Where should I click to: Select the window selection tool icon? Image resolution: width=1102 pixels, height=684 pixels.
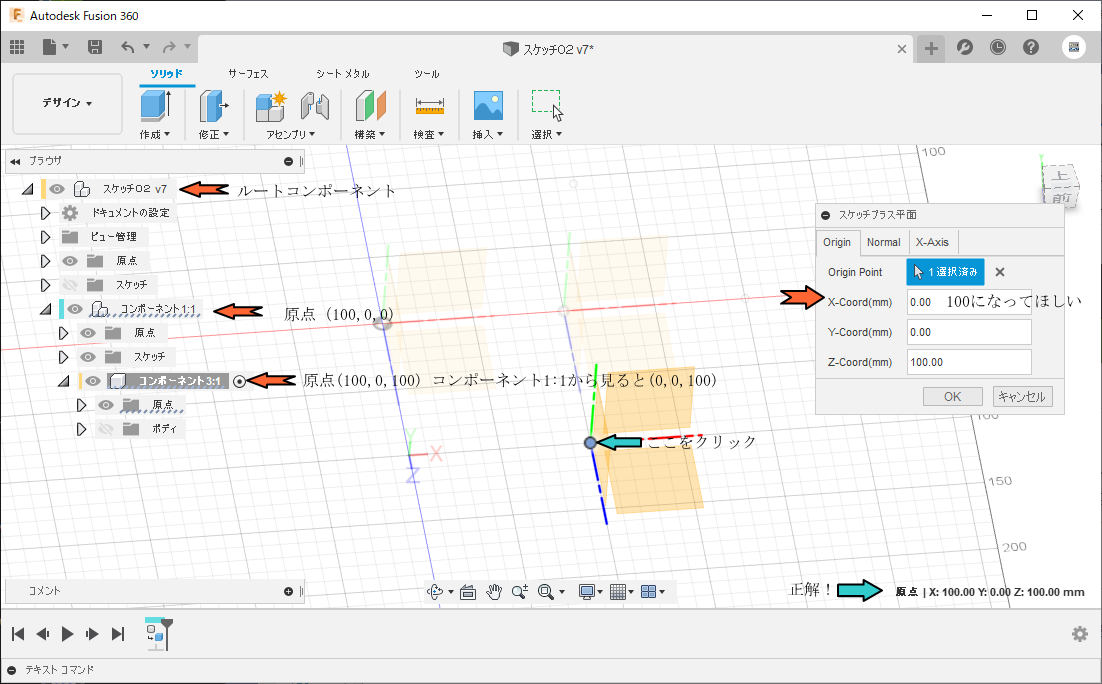pyautogui.click(x=547, y=105)
